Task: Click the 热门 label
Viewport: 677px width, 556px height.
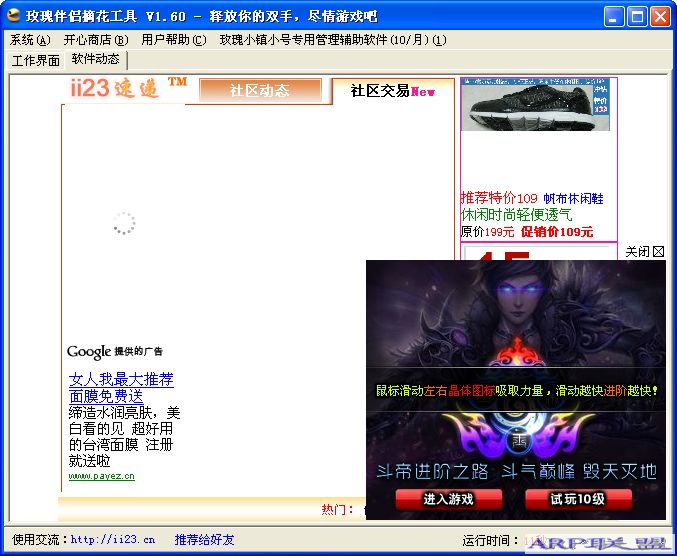Action: tap(337, 510)
